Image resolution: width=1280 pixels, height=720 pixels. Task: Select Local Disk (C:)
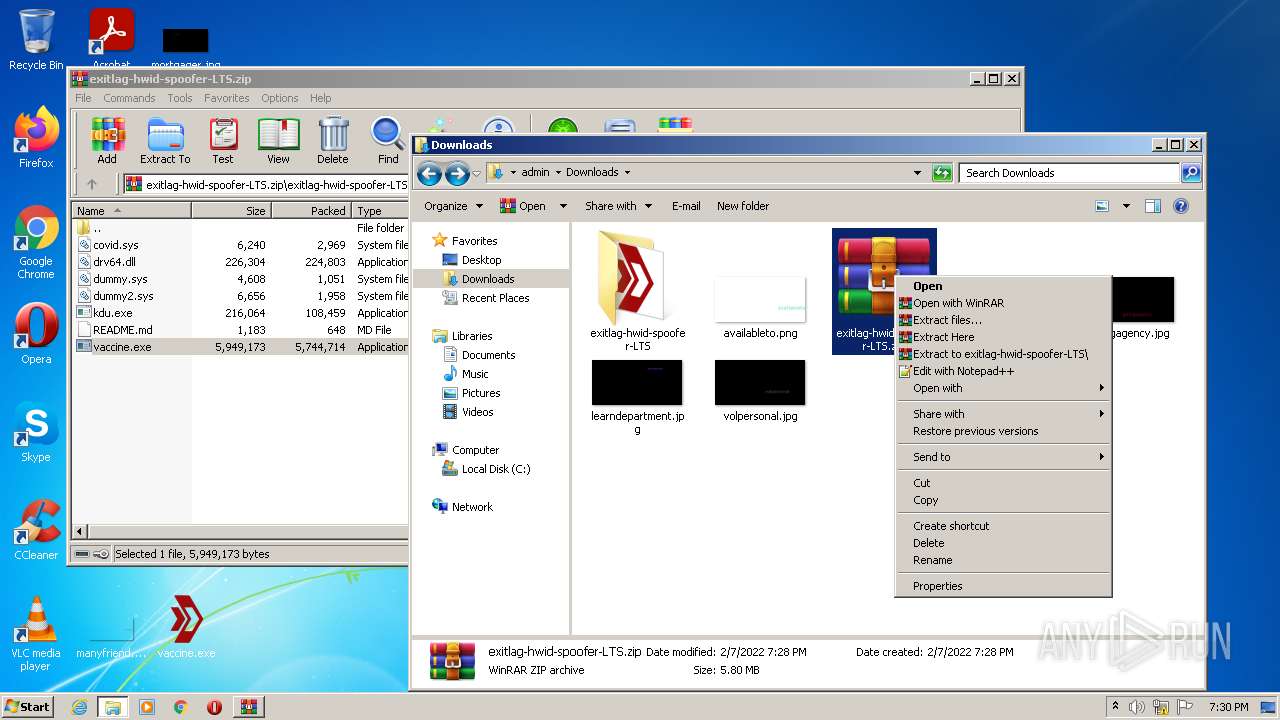[496, 469]
